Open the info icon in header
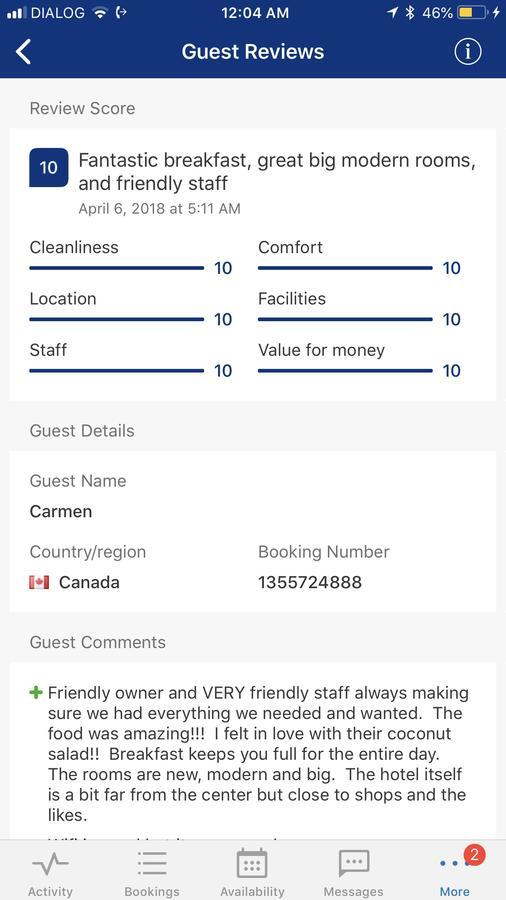The width and height of the screenshot is (506, 900). coord(468,52)
